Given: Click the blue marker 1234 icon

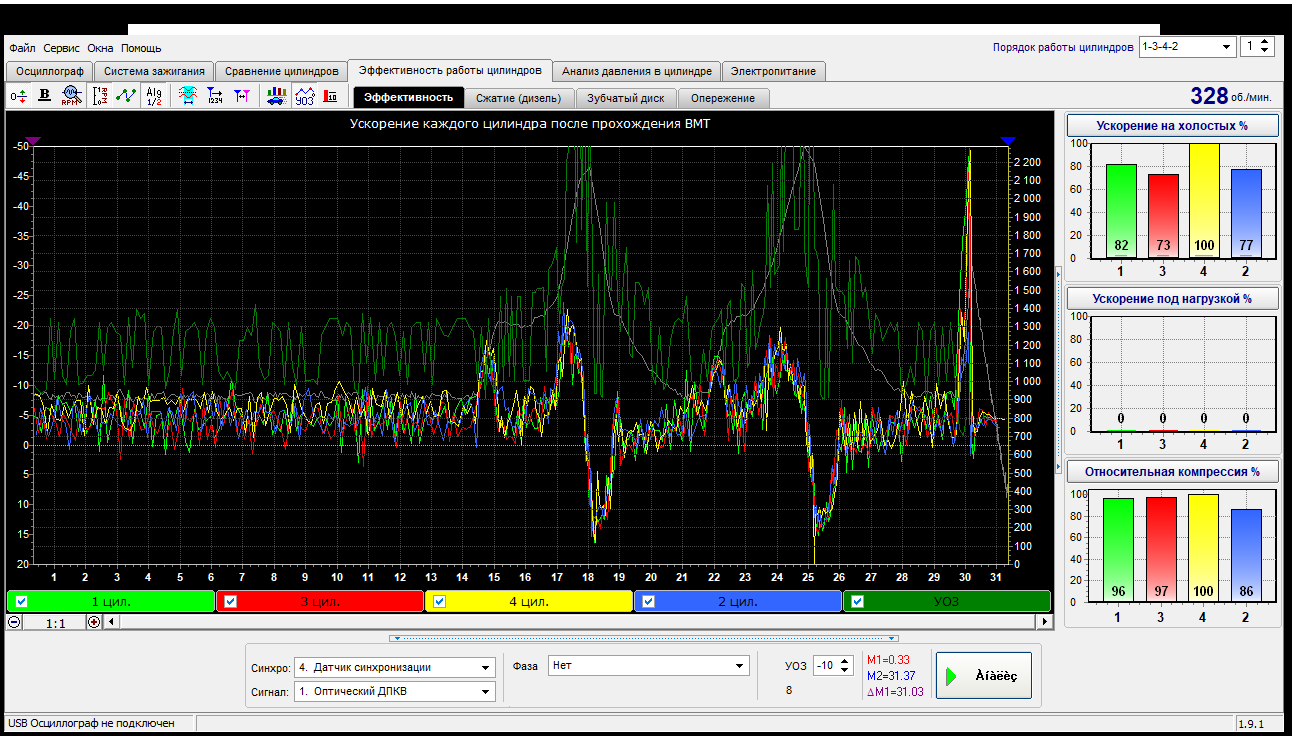Looking at the screenshot, I should click(214, 96).
